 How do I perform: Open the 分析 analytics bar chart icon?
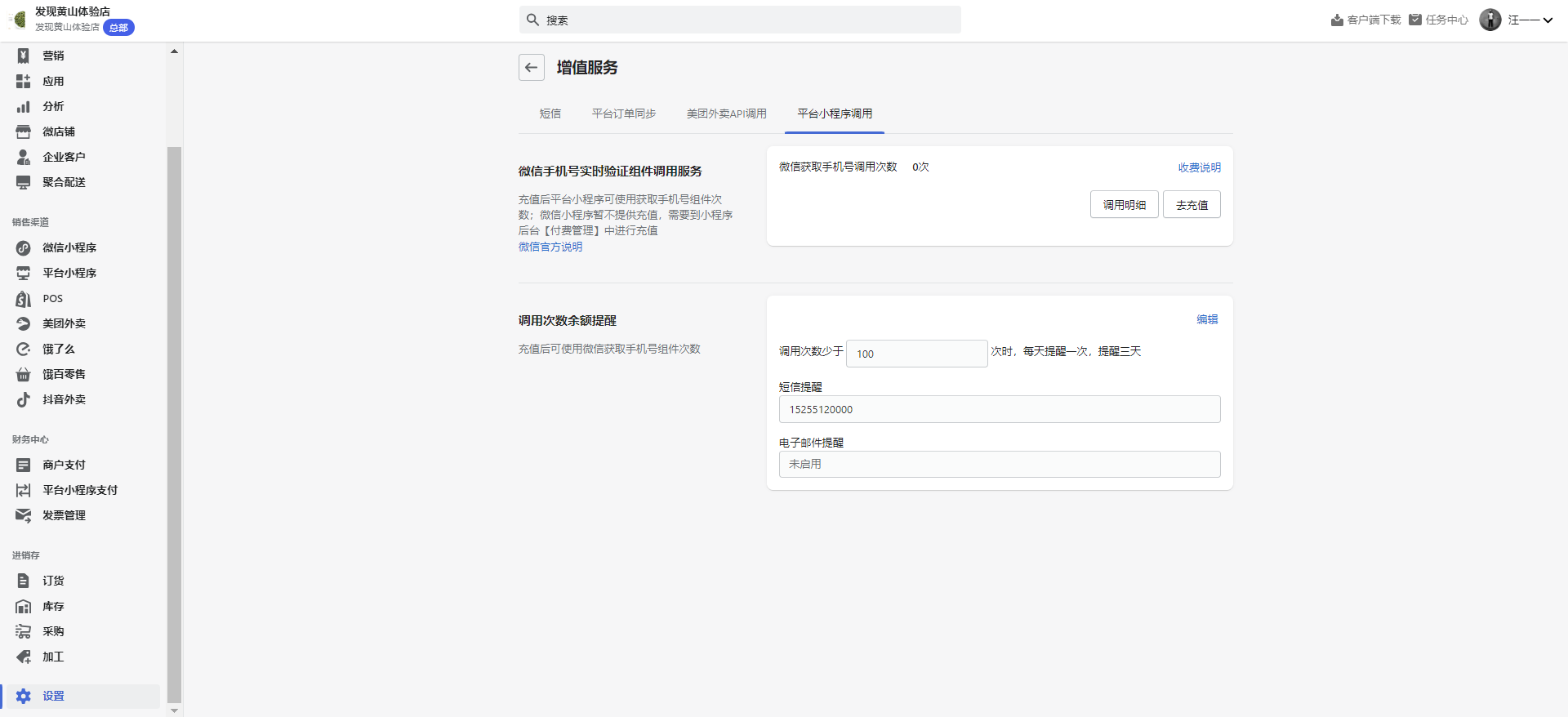tap(24, 106)
